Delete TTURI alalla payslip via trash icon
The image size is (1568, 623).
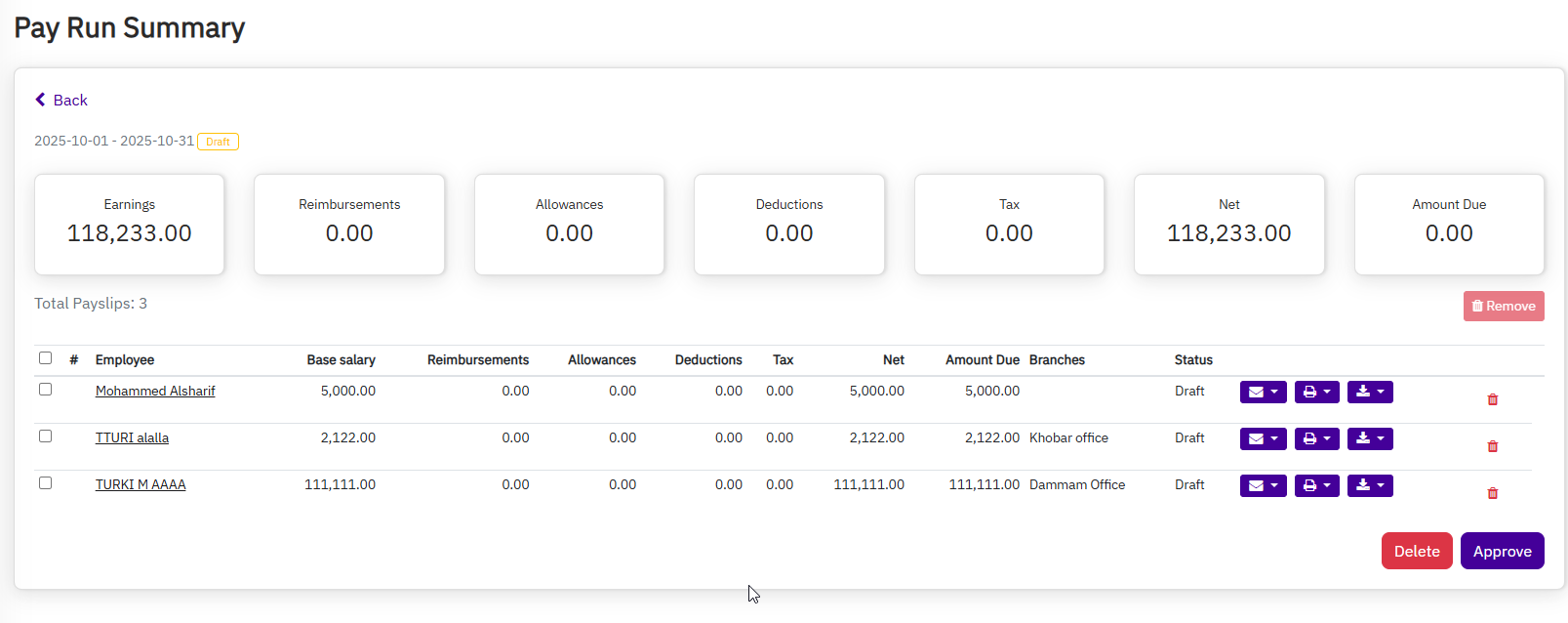pos(1492,446)
